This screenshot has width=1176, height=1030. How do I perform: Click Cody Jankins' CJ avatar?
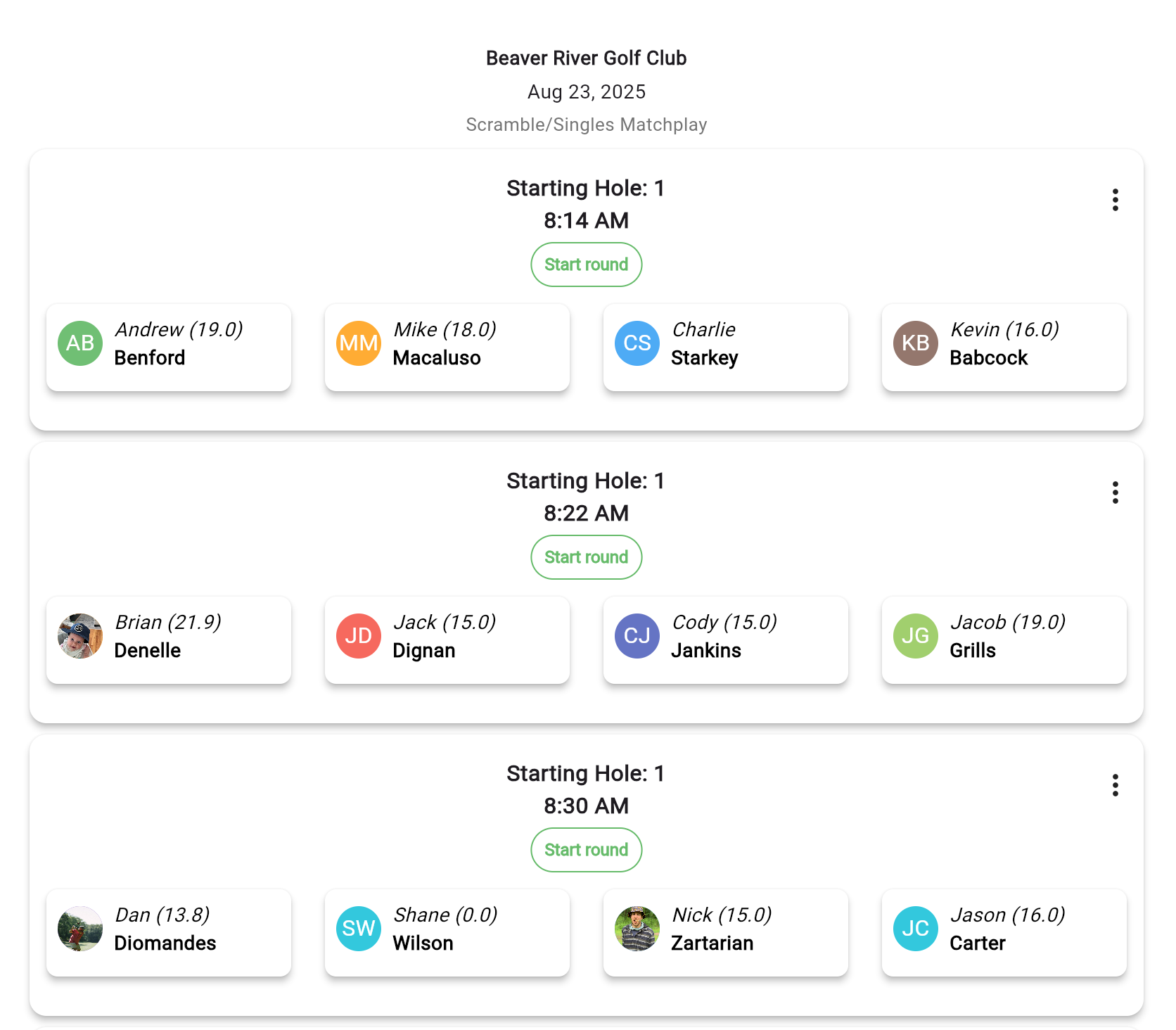coord(637,636)
